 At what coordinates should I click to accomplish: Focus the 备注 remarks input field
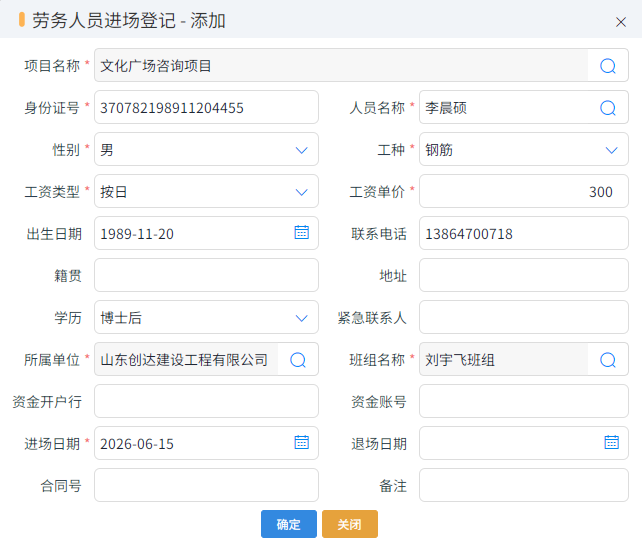point(524,485)
